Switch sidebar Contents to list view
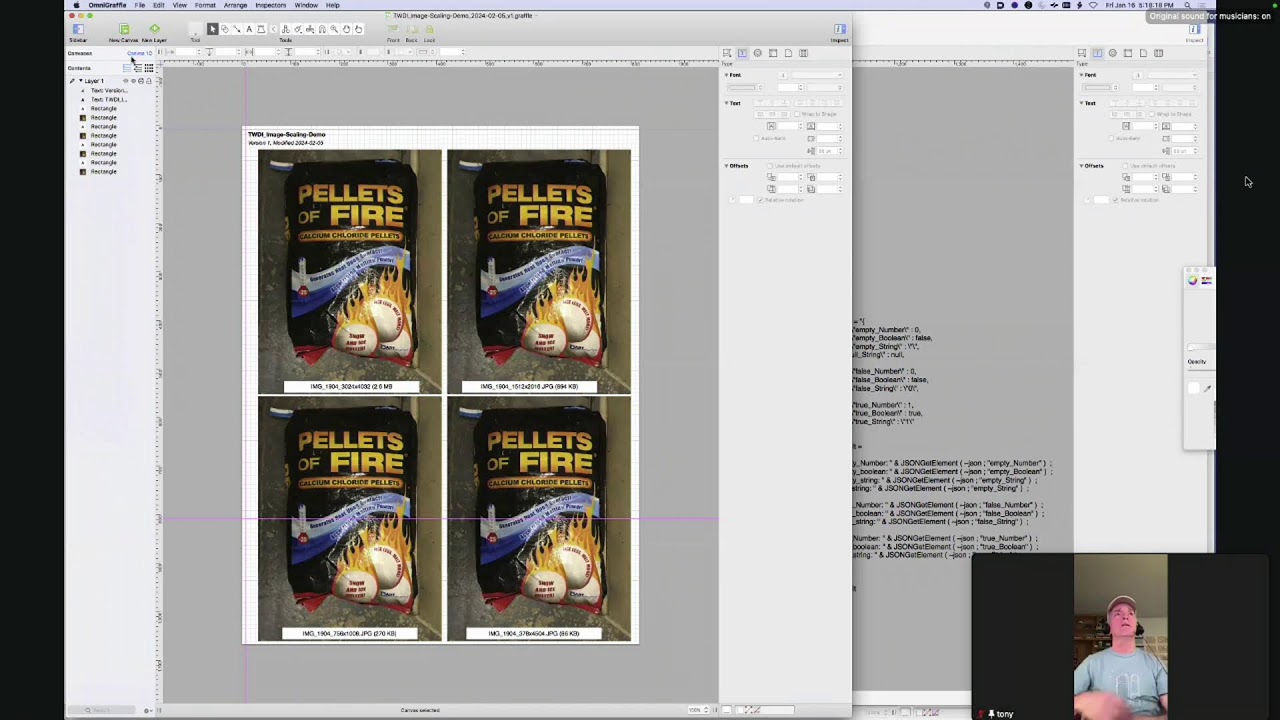Viewport: 1280px width, 720px height. click(x=127, y=68)
